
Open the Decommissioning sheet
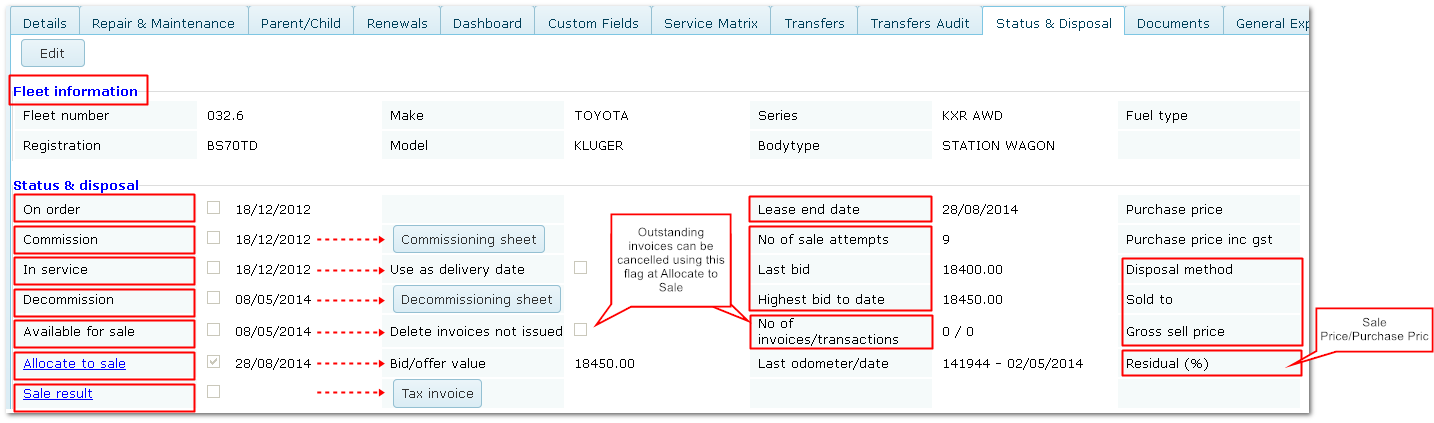tap(477, 299)
